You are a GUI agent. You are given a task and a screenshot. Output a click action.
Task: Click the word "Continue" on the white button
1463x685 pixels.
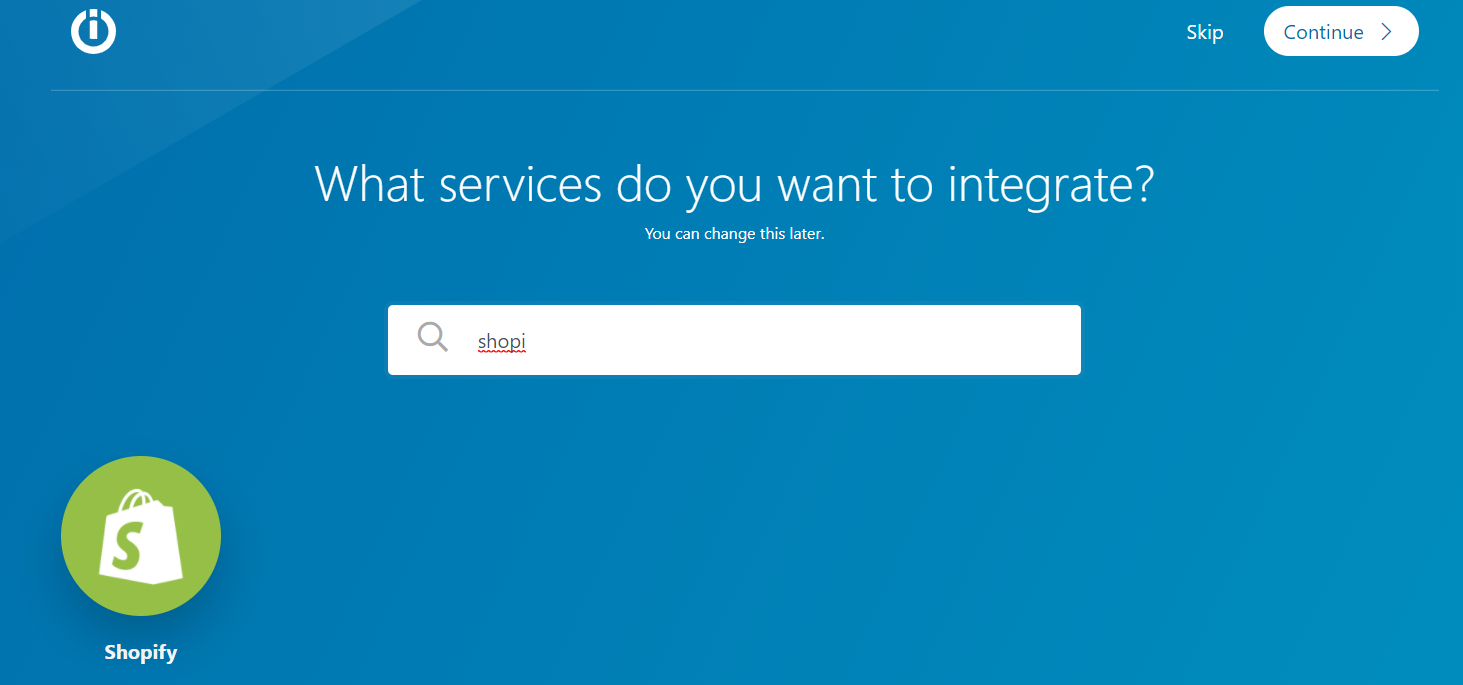pyautogui.click(x=1323, y=32)
